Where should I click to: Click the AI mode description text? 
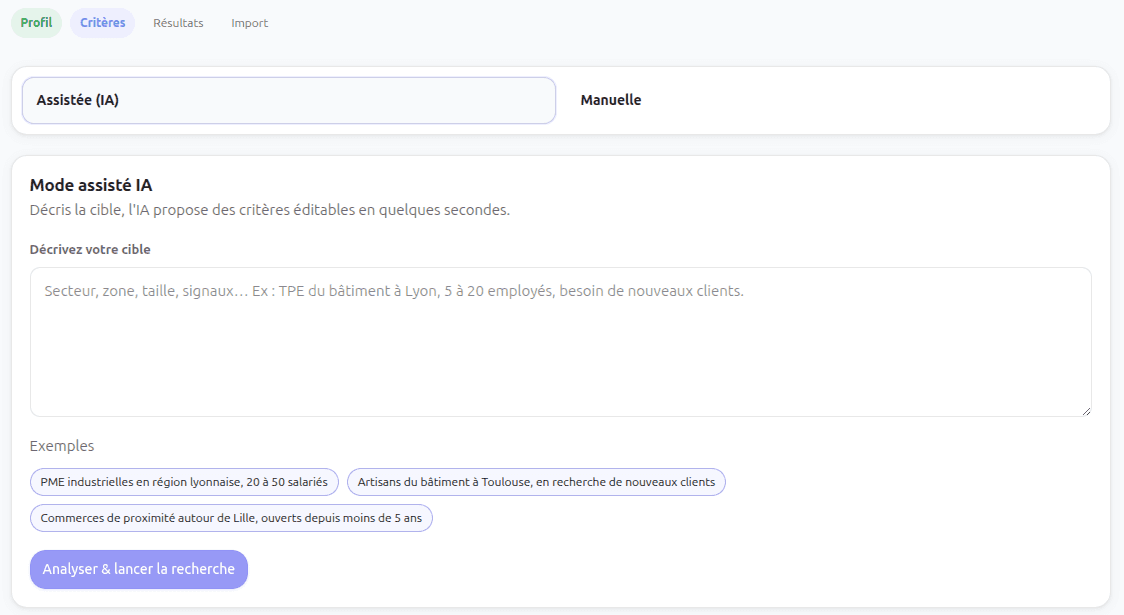270,210
